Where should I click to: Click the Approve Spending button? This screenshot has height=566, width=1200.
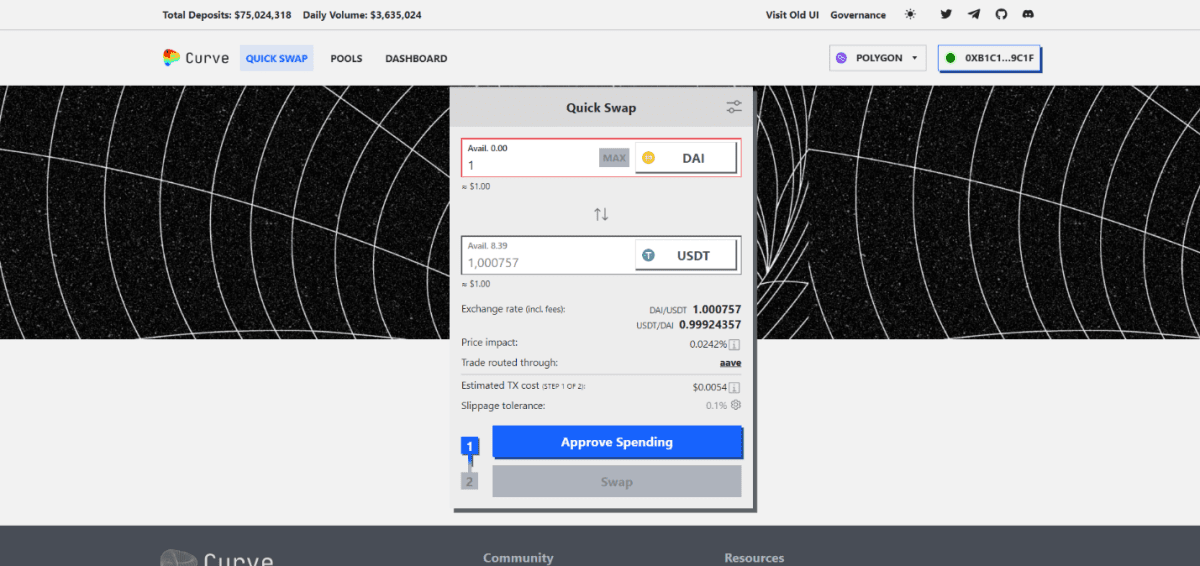[x=617, y=442]
